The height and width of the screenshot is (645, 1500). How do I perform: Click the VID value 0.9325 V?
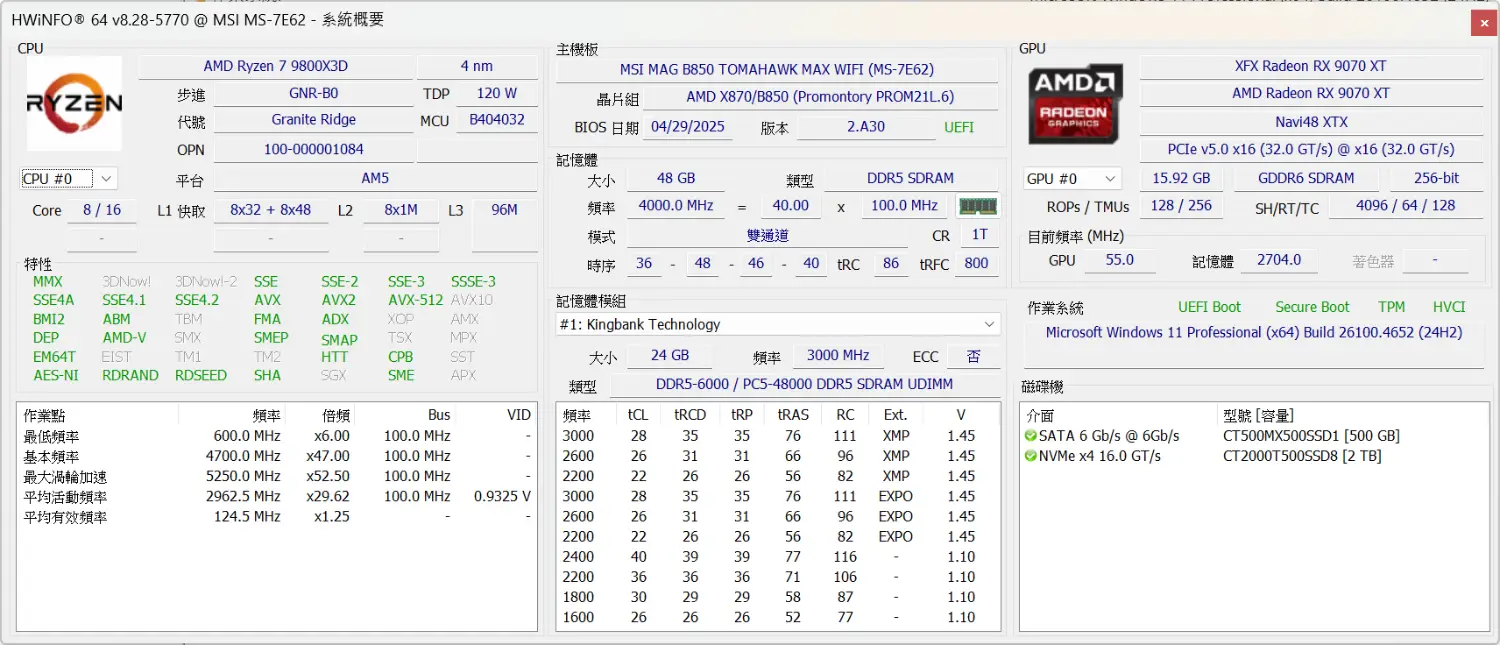pyautogui.click(x=502, y=496)
